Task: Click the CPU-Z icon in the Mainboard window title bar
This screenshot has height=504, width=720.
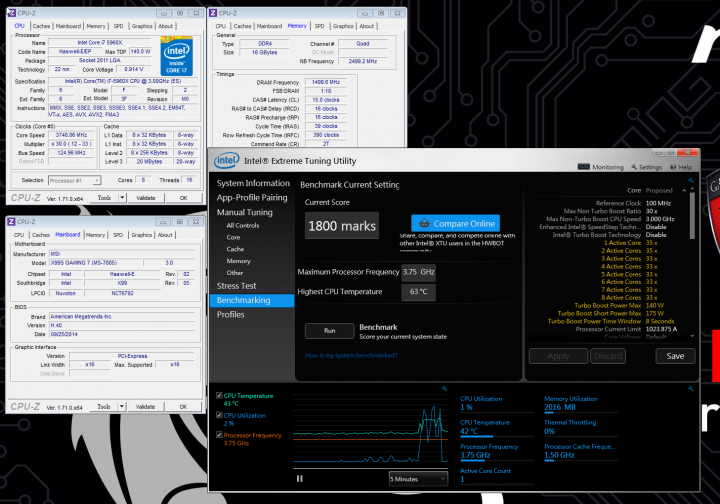Action: [x=11, y=221]
